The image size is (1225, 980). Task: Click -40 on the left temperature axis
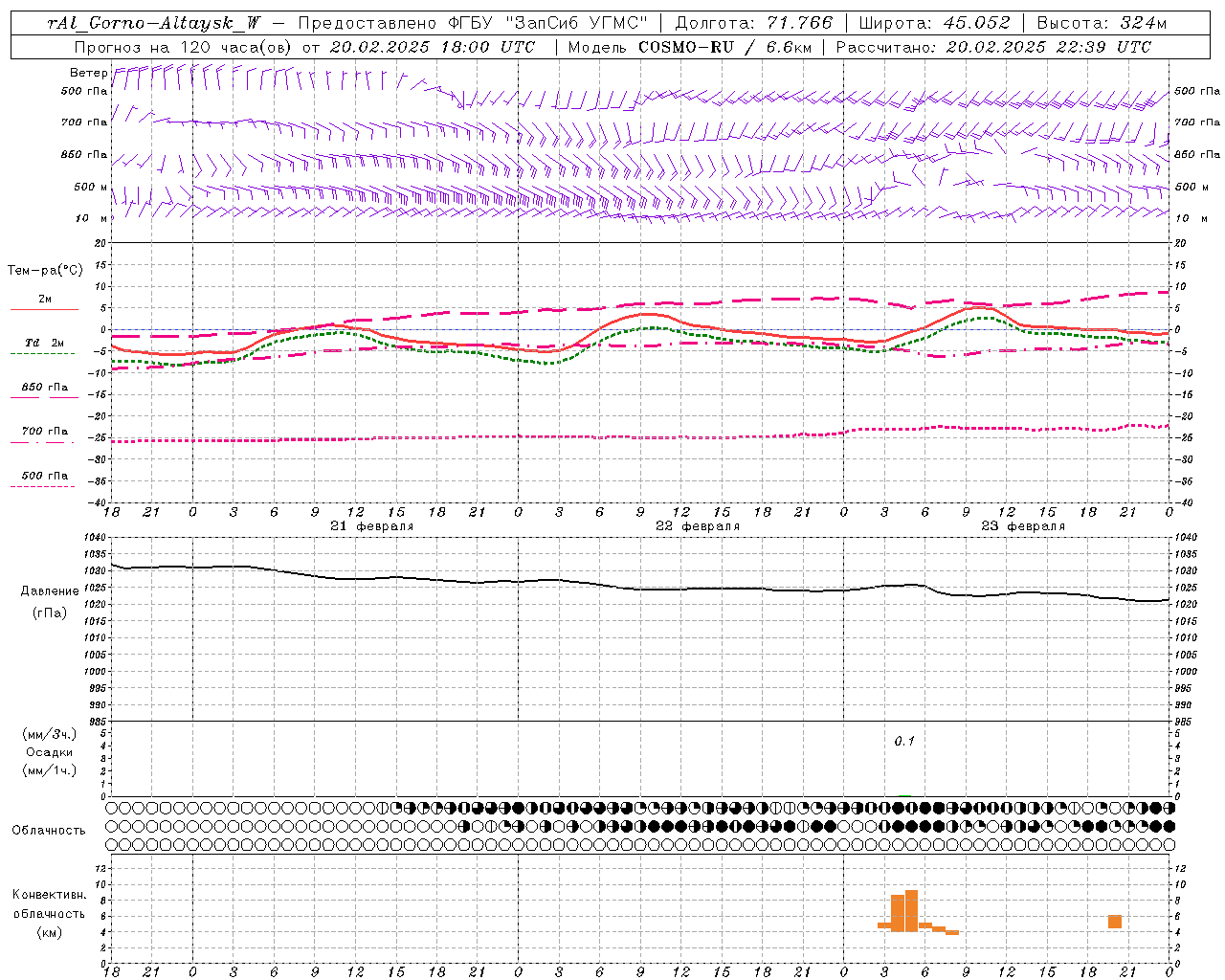pyautogui.click(x=99, y=502)
